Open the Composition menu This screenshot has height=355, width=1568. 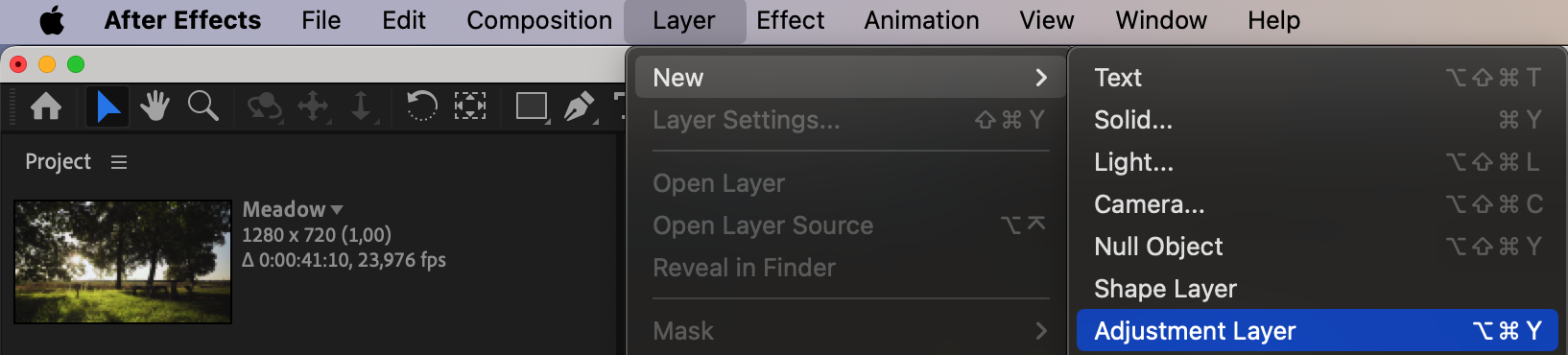click(x=539, y=20)
